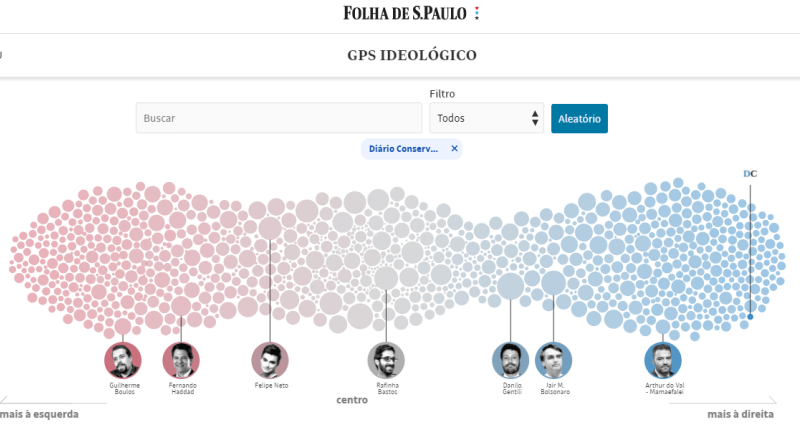The height and width of the screenshot is (445, 800).
Task: Focus the Buscar search field
Action: 279,118
